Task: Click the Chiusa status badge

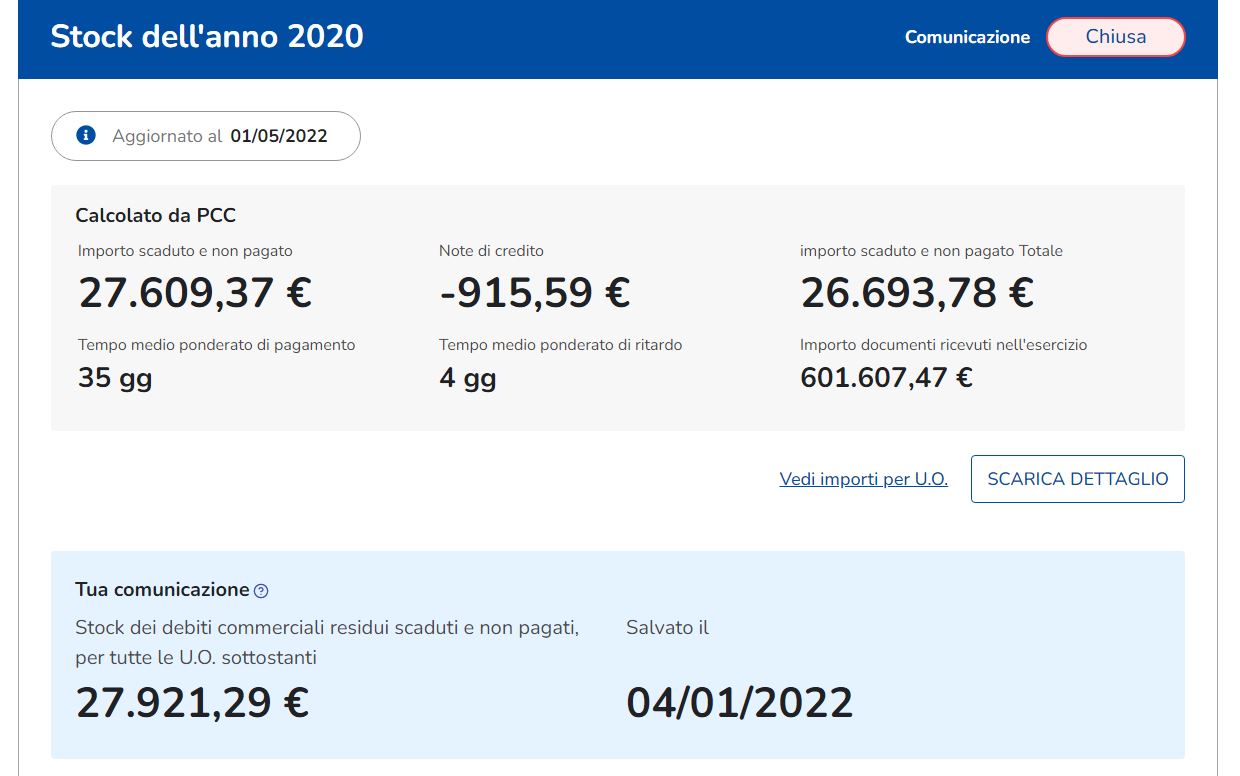Action: [1115, 37]
